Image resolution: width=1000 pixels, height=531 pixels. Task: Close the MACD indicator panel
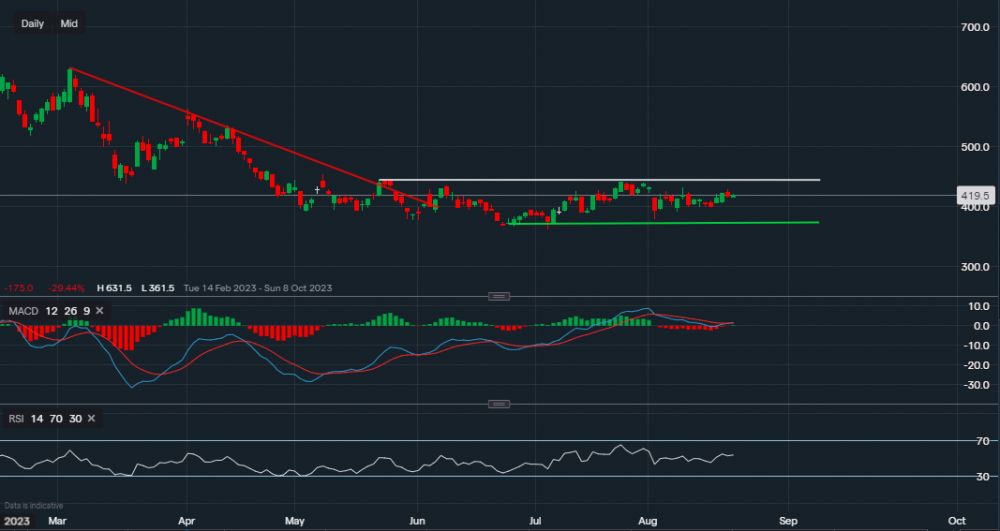pyautogui.click(x=98, y=311)
